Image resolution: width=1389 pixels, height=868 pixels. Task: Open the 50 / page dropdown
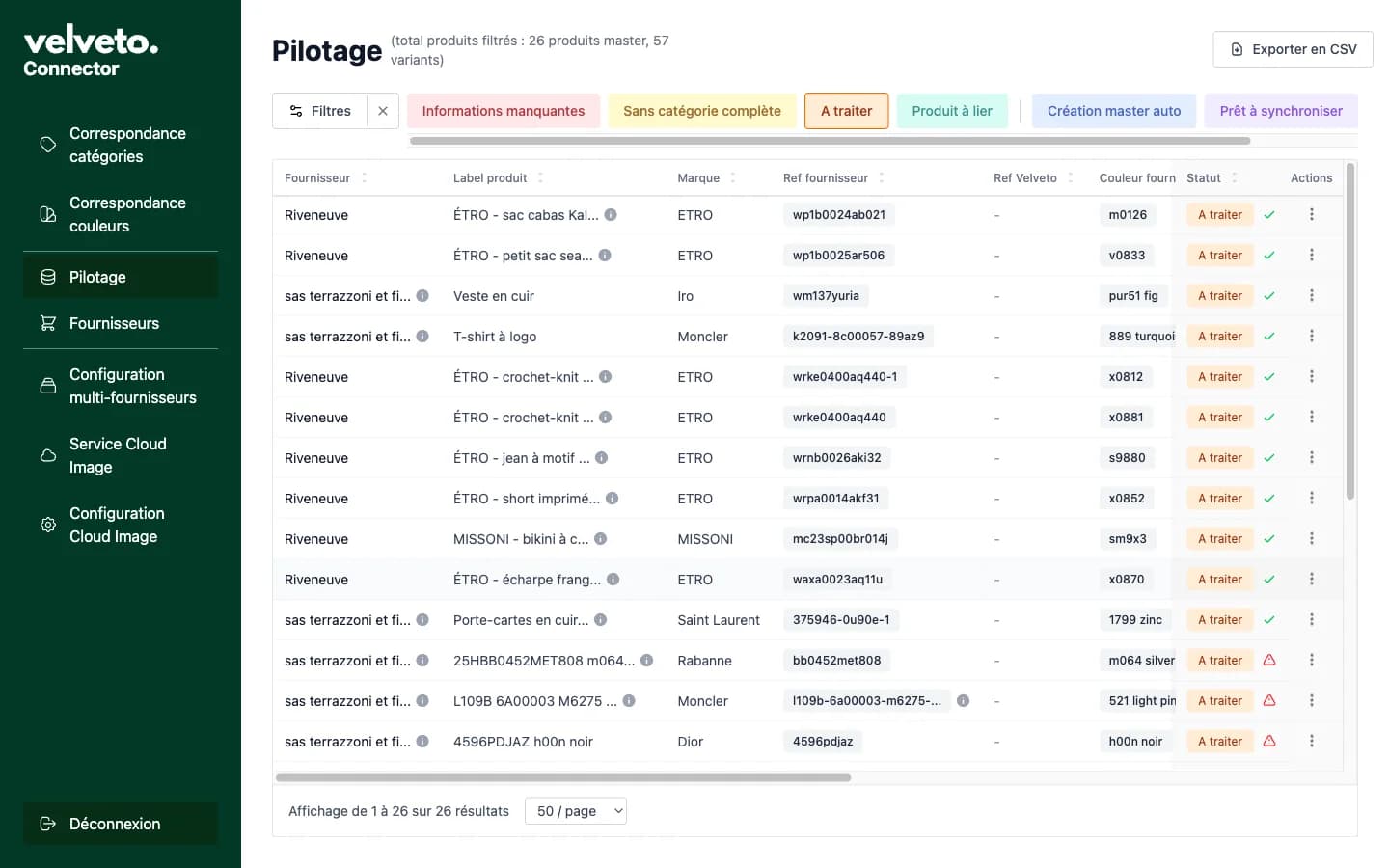pyautogui.click(x=576, y=811)
